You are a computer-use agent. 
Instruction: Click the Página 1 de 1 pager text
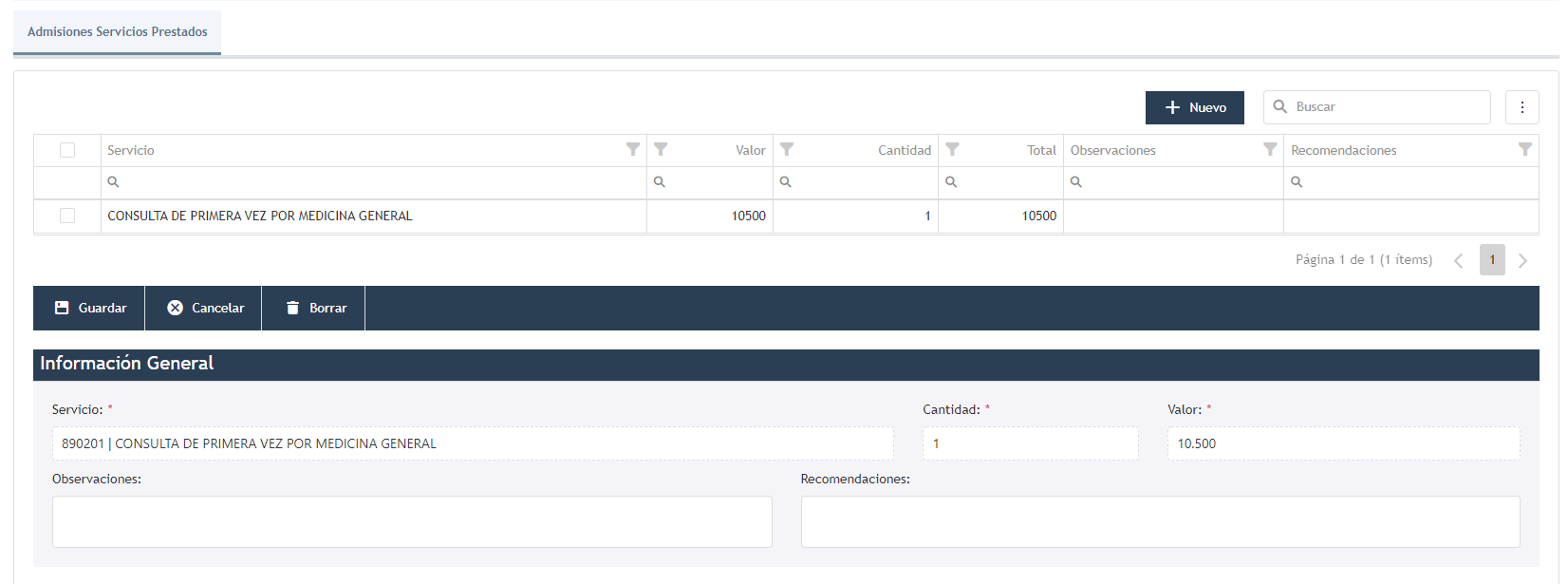[x=1364, y=259]
